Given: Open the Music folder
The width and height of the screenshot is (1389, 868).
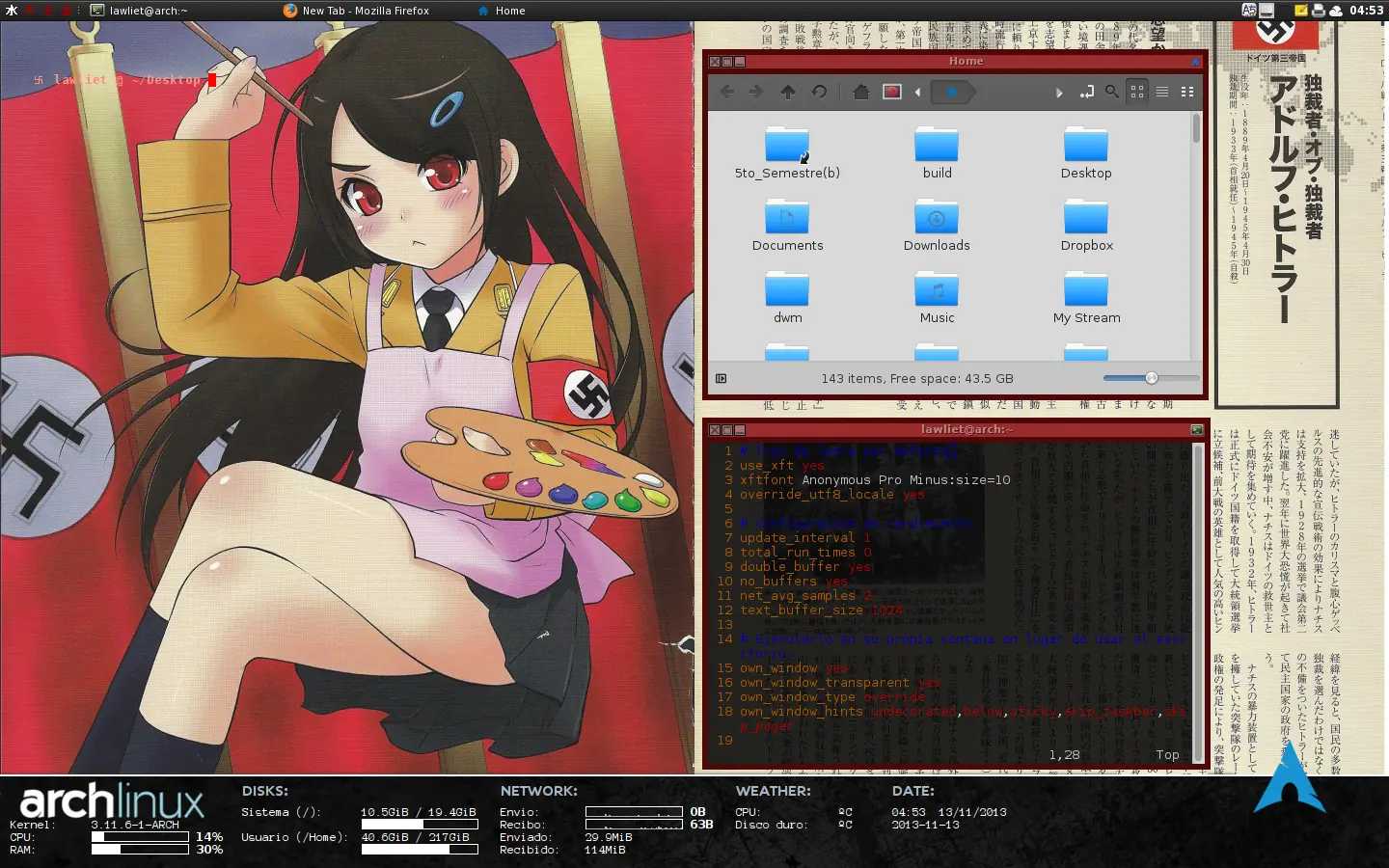Looking at the screenshot, I should tap(937, 298).
